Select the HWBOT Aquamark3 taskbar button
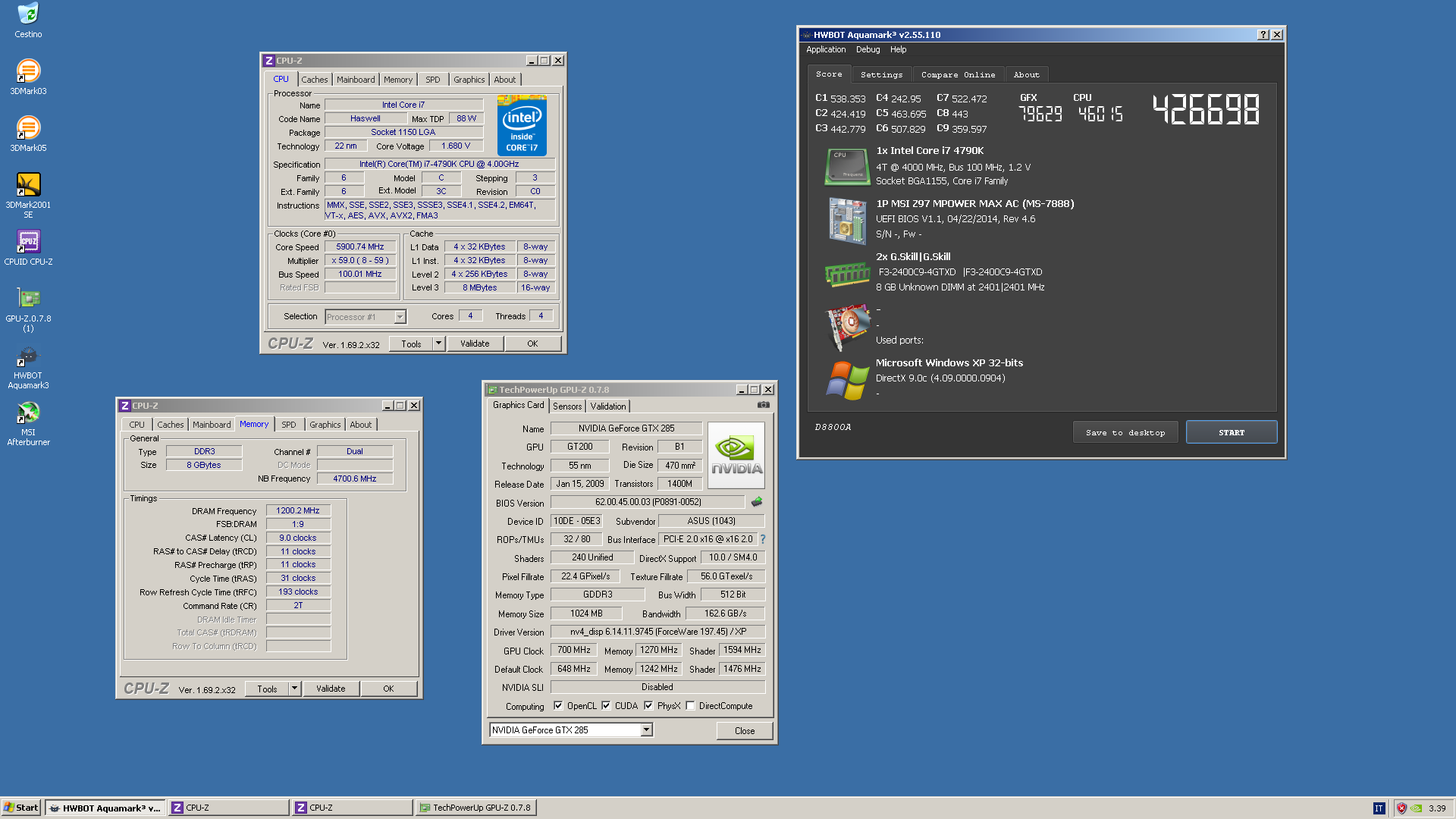 pos(105,808)
